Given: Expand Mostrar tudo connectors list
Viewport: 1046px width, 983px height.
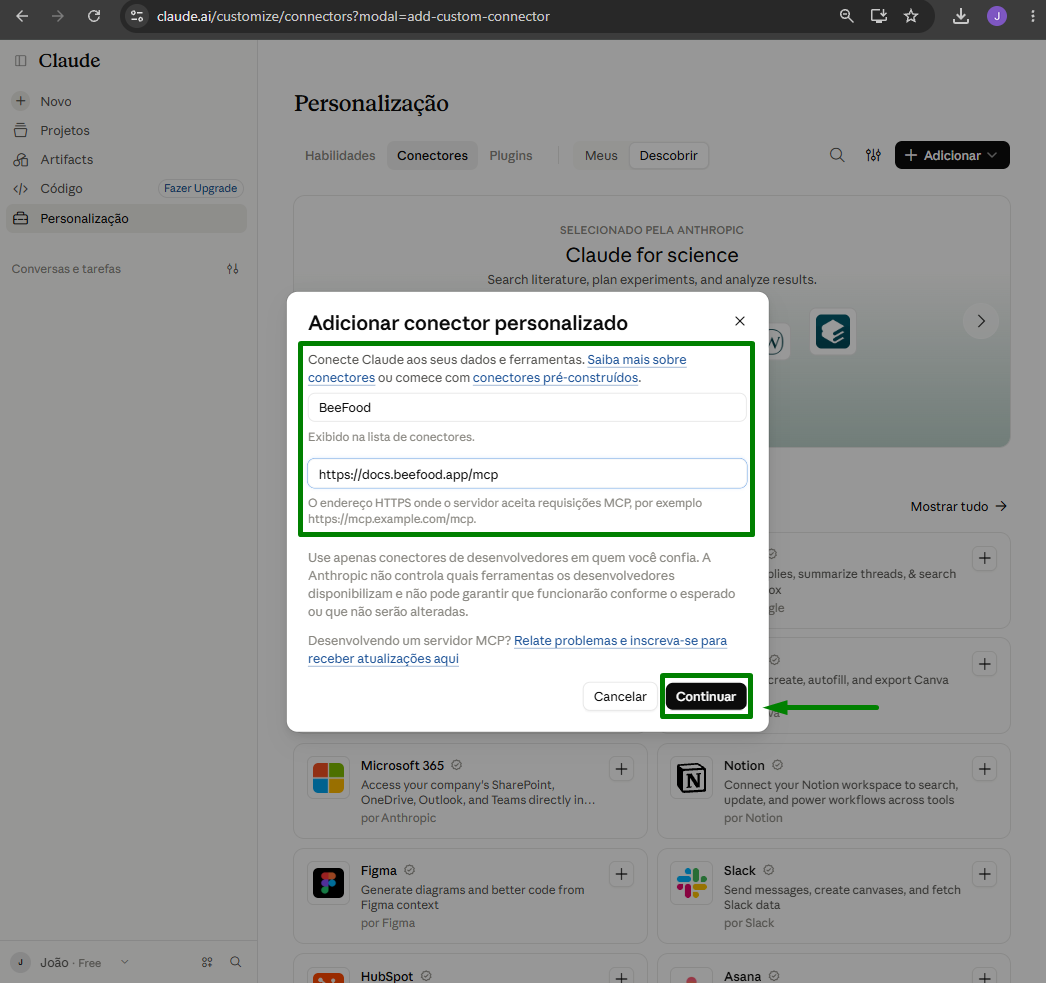Looking at the screenshot, I should click(959, 506).
